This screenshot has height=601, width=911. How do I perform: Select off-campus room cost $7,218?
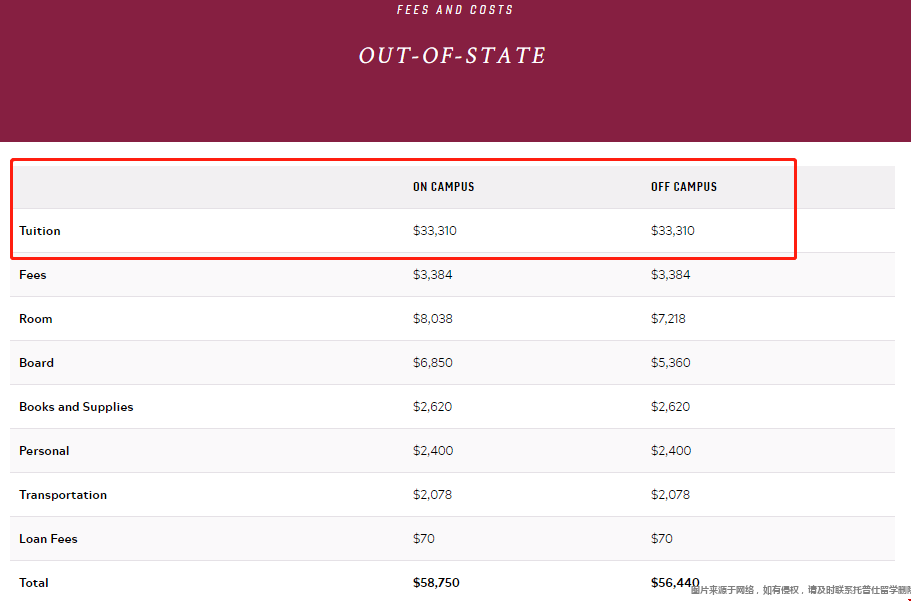[668, 319]
